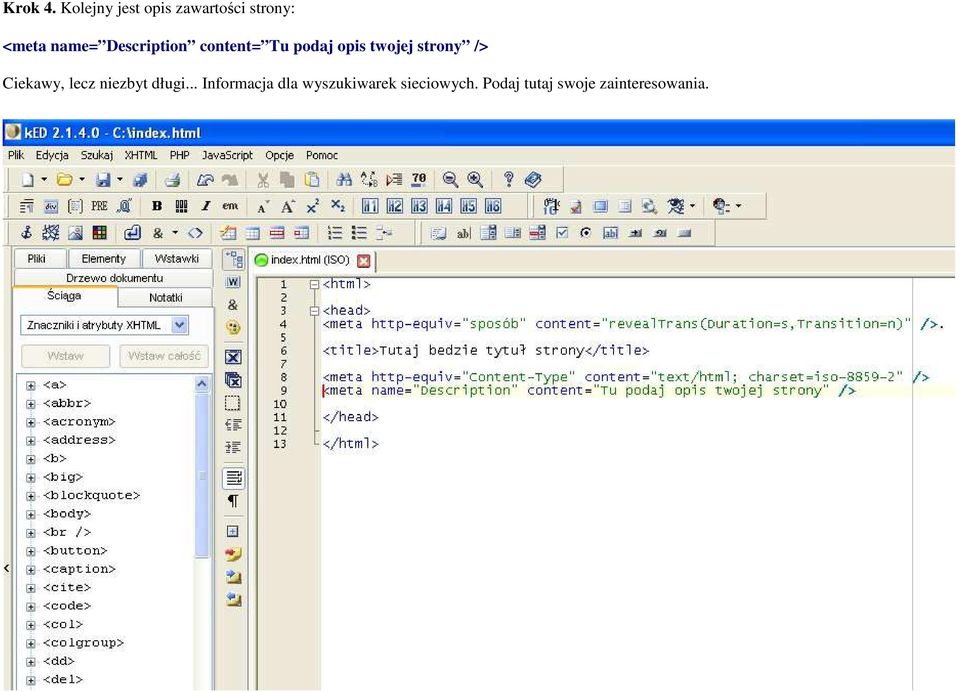Collapse the <html> fold marker in the editor
The image size is (960, 692).
pos(314,284)
